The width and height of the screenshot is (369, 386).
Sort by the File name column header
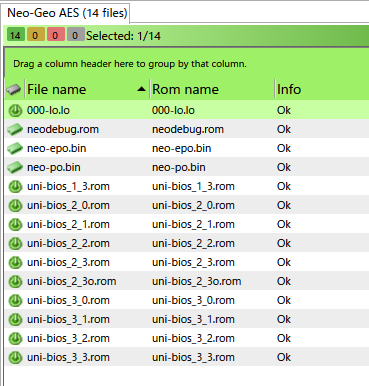[87, 89]
